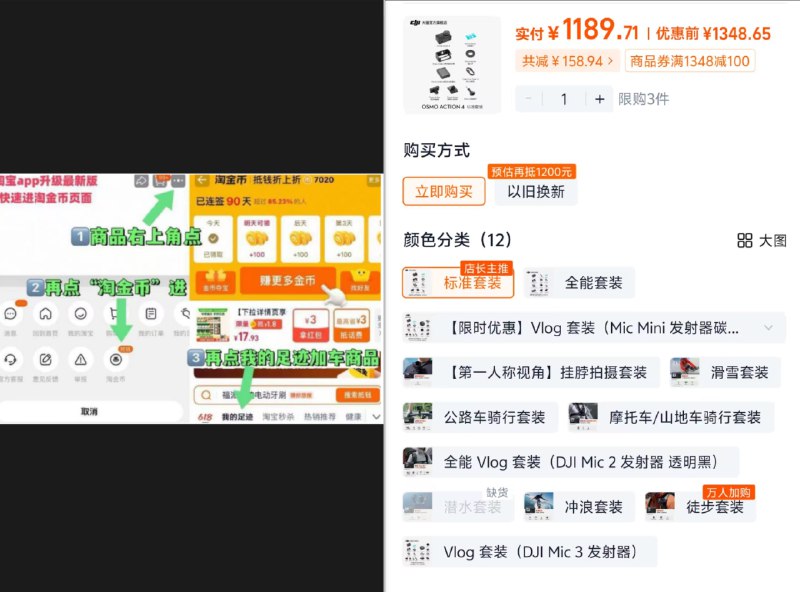Viewport: 800px width, 592px height.
Task: Click the ¥3 拿红包 coupon
Action: coord(310,326)
